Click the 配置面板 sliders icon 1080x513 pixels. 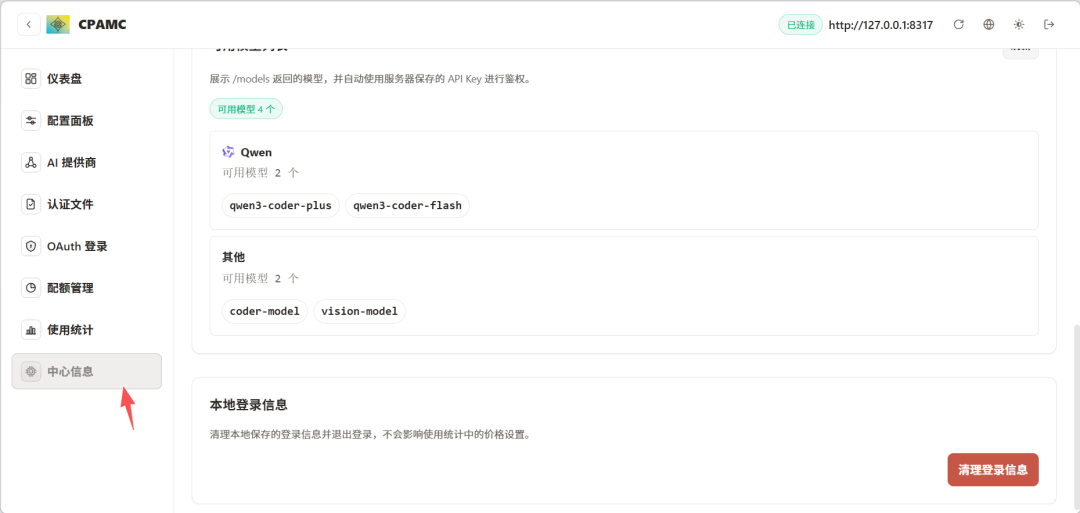31,121
